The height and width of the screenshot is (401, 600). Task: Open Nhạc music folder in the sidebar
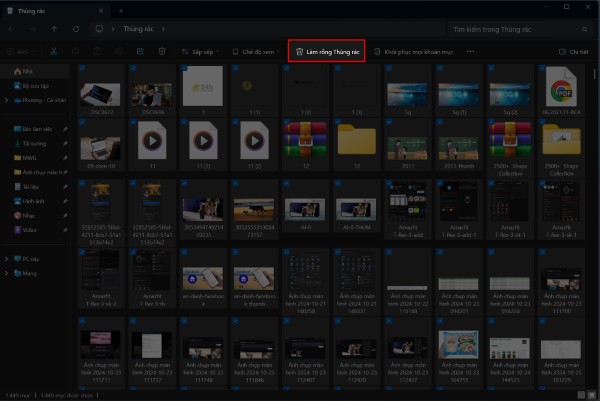(x=29, y=215)
